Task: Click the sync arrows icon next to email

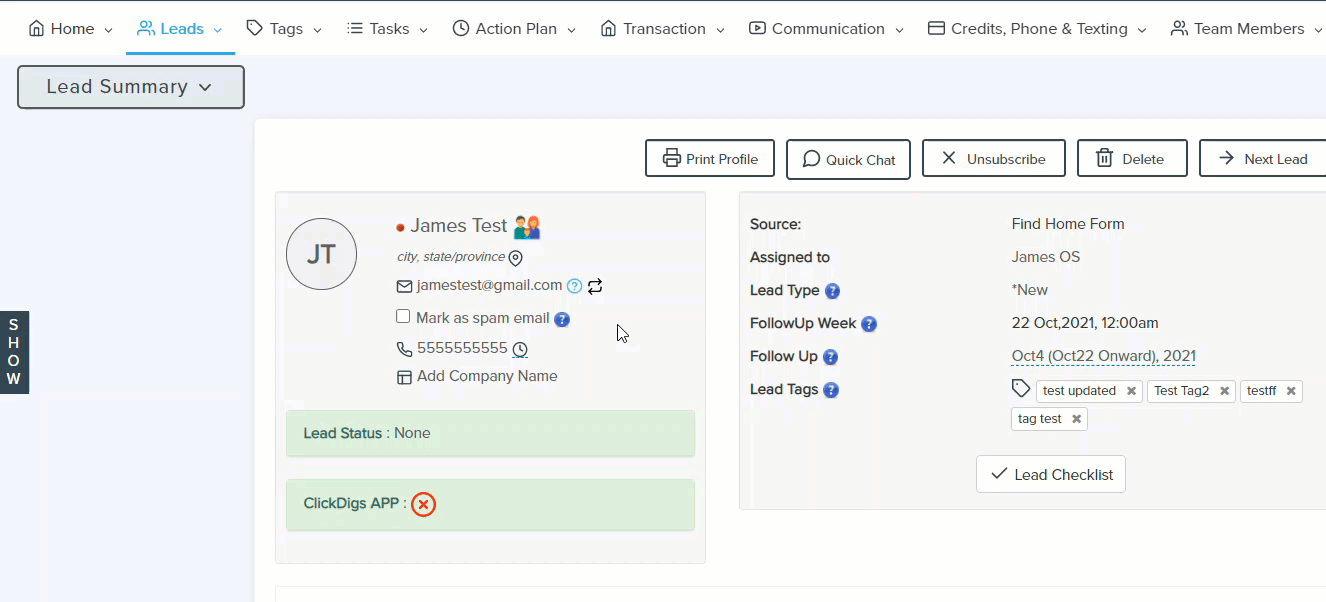Action: 595,286
